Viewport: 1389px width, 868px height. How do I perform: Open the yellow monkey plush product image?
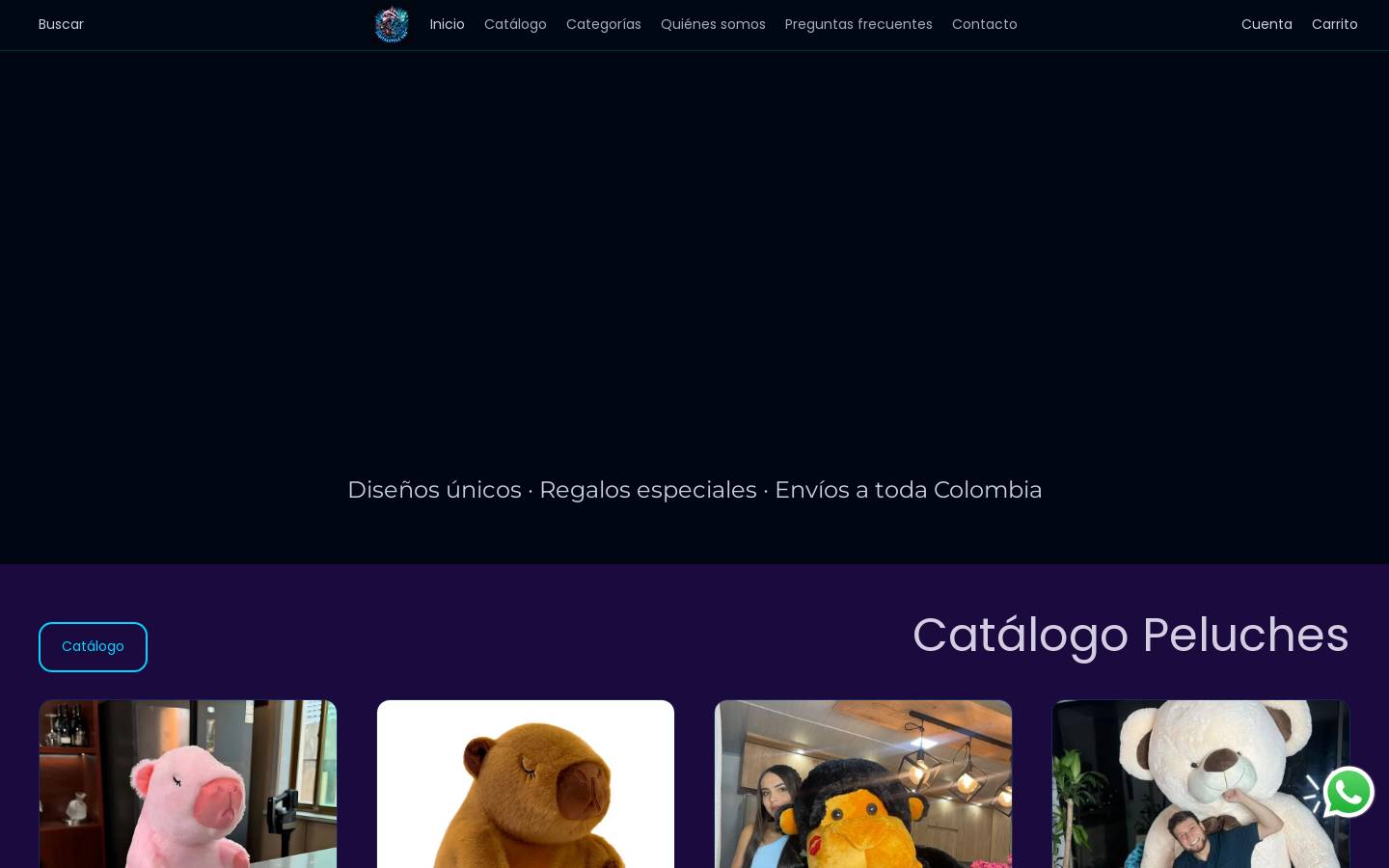(x=863, y=784)
